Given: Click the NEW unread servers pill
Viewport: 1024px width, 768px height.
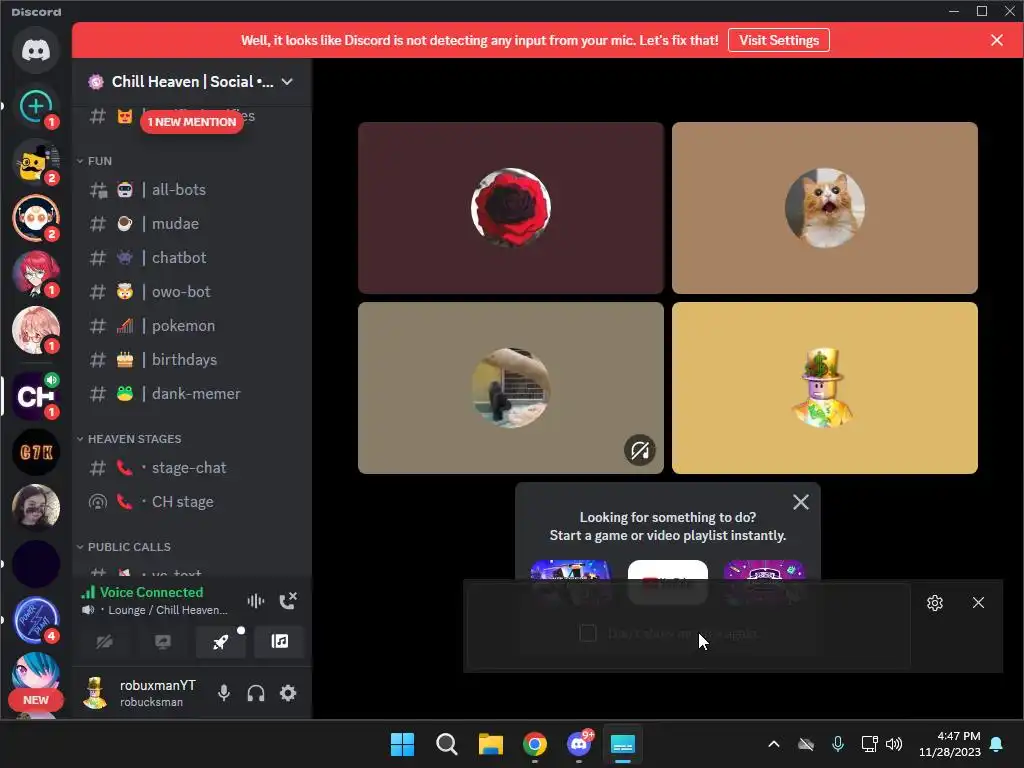Looking at the screenshot, I should pyautogui.click(x=36, y=700).
